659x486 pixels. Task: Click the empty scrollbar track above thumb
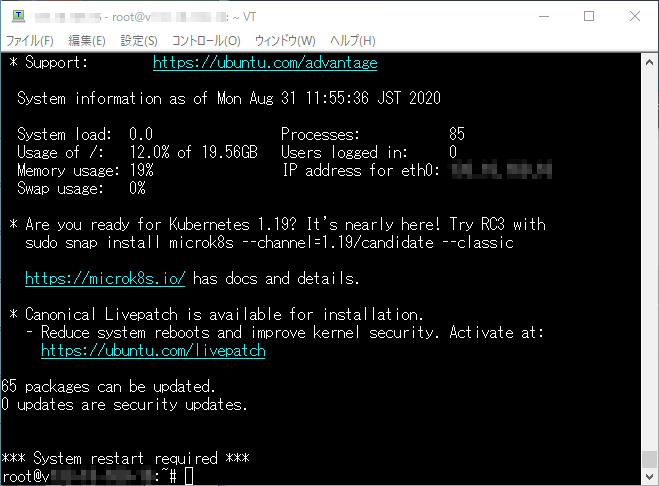click(650, 250)
